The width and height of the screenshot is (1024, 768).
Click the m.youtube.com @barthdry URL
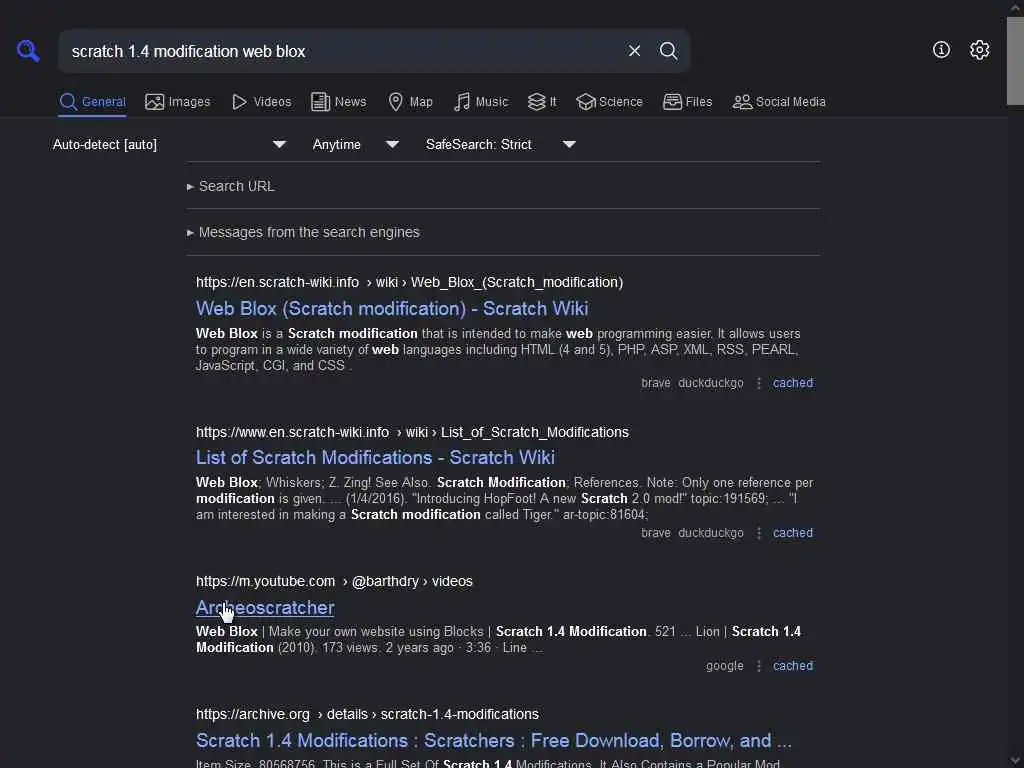coord(334,581)
